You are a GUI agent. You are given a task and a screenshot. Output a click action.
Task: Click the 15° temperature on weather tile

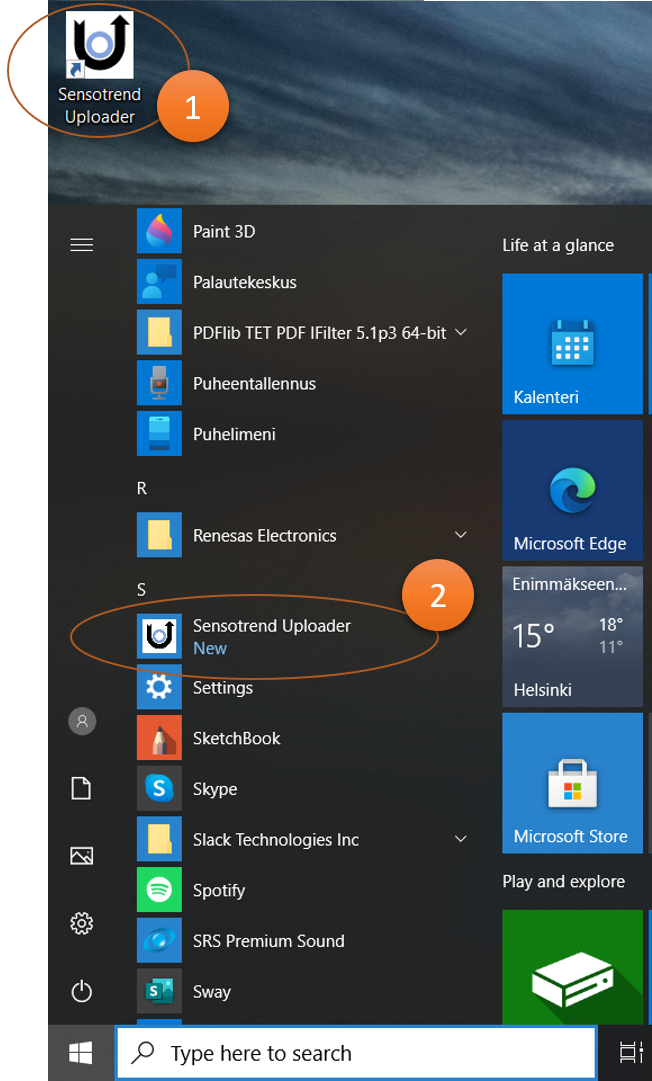533,636
